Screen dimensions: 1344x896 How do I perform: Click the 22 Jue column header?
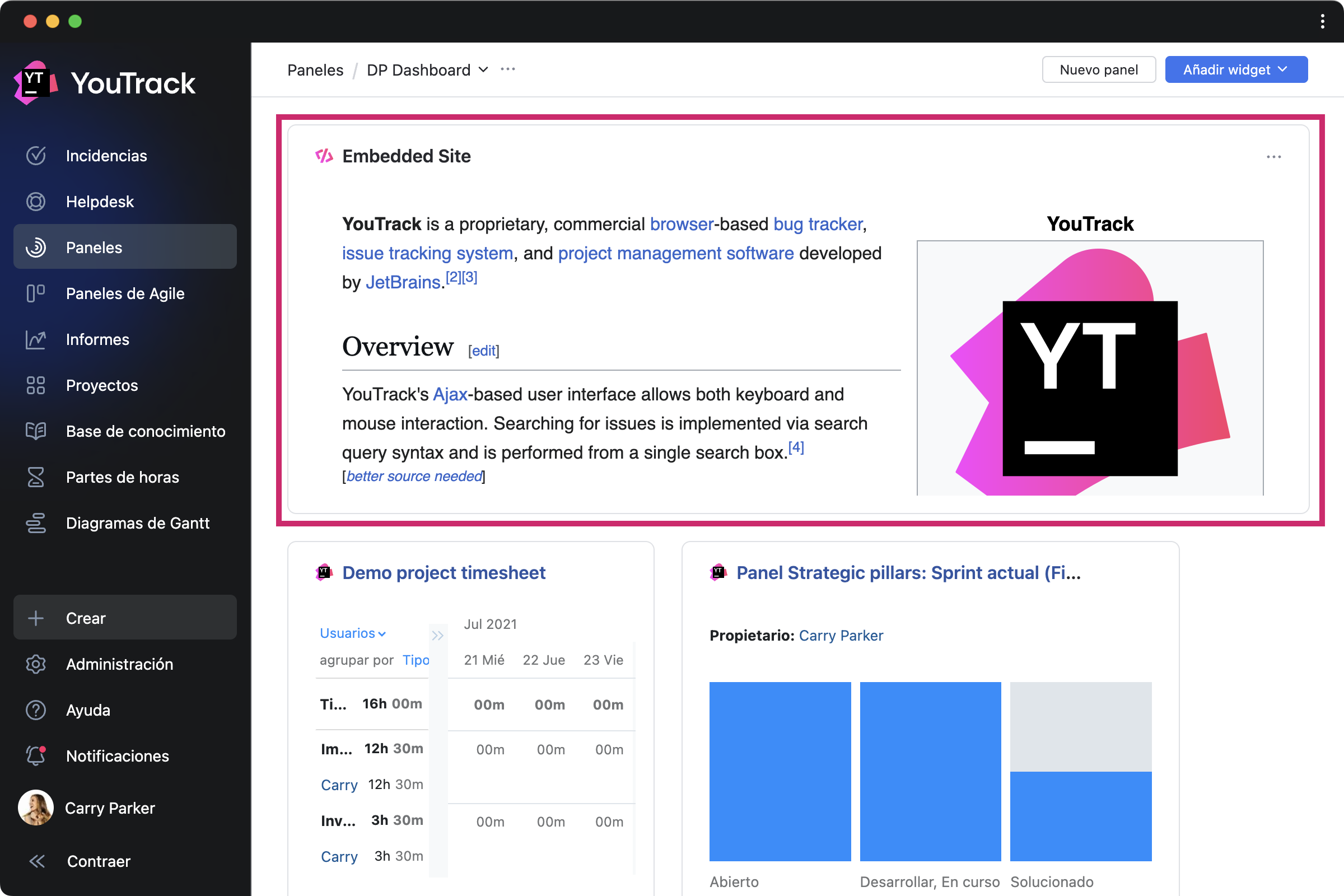click(543, 660)
